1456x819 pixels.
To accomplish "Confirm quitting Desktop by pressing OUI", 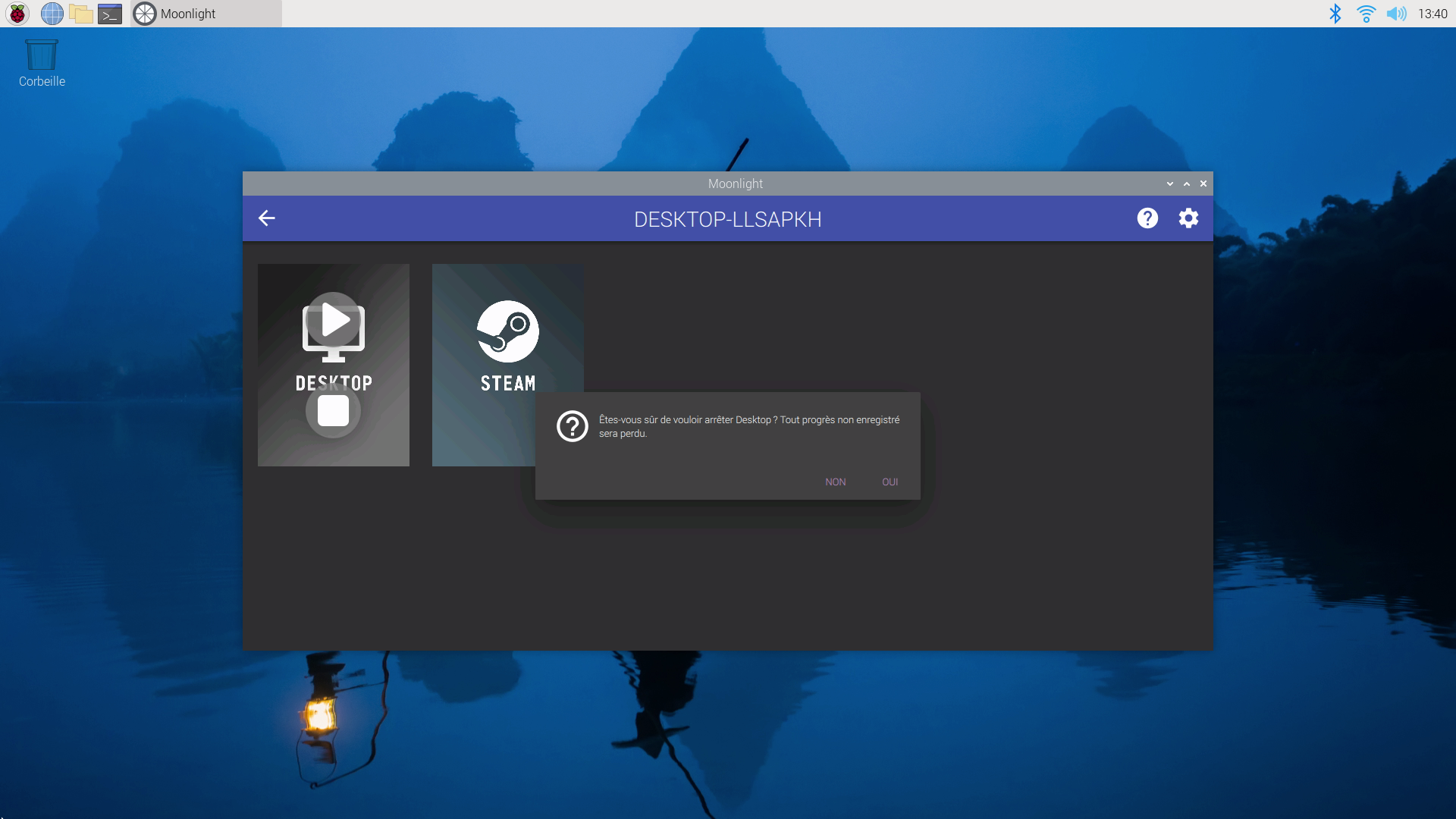I will pyautogui.click(x=890, y=482).
